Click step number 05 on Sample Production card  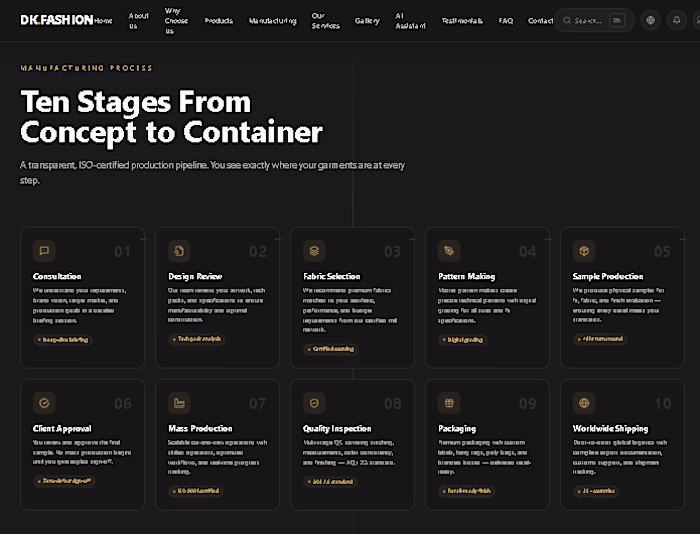click(662, 251)
